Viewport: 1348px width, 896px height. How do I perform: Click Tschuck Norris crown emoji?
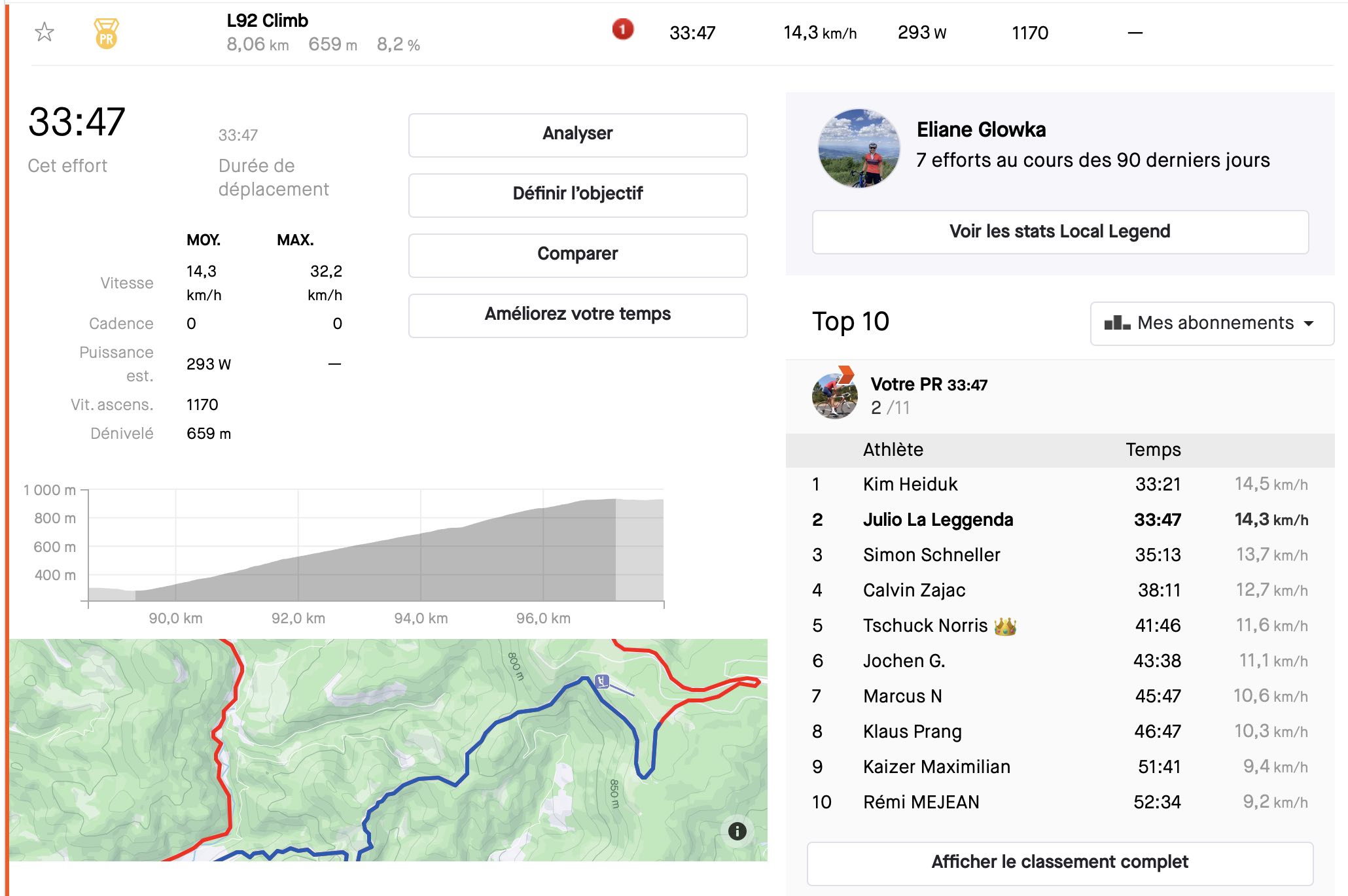click(1004, 627)
